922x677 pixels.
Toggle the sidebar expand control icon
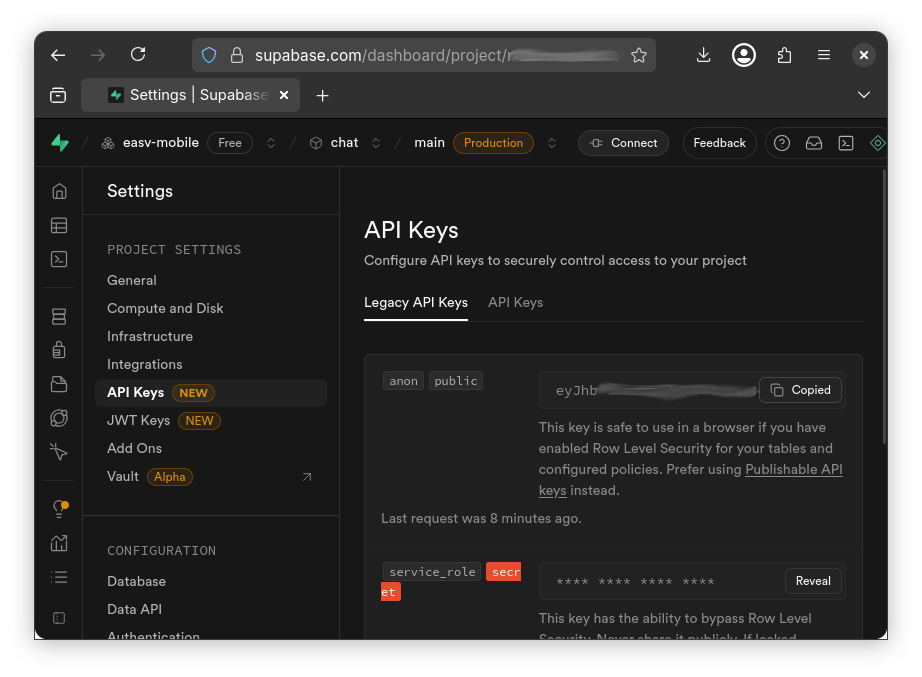click(59, 618)
